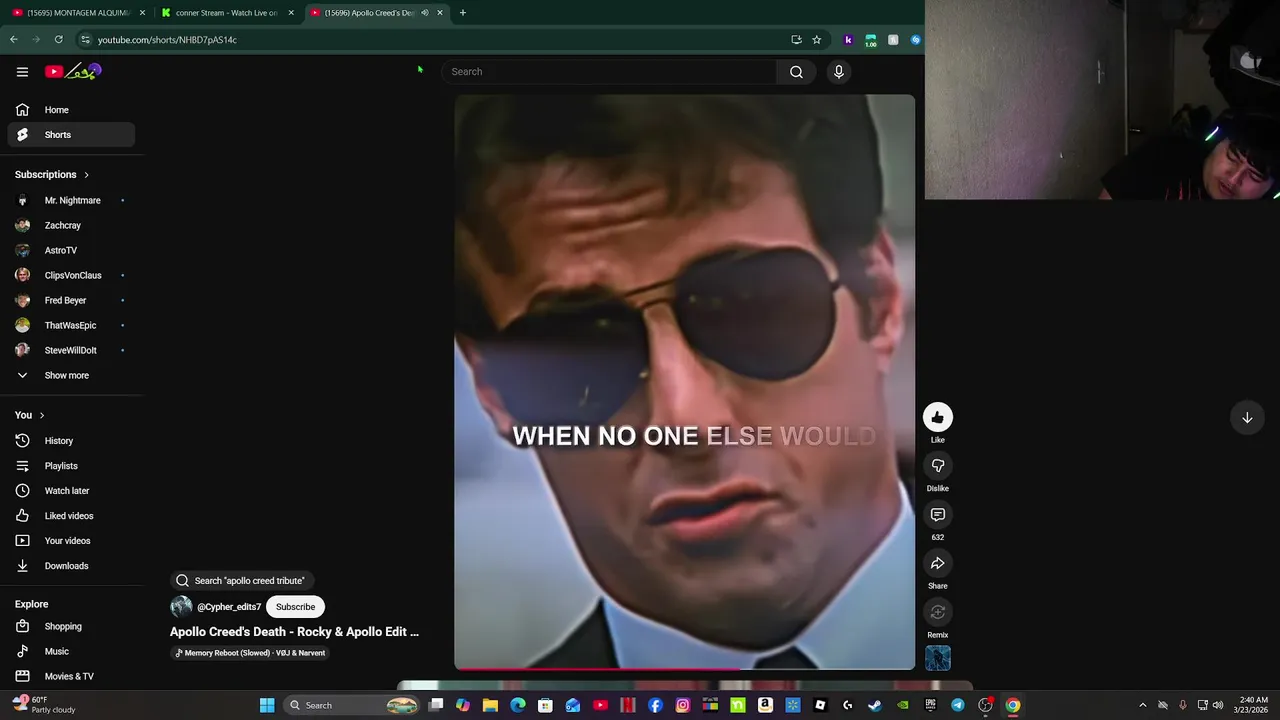Click the install app icon in address bar
1280x720 pixels.
click(796, 39)
